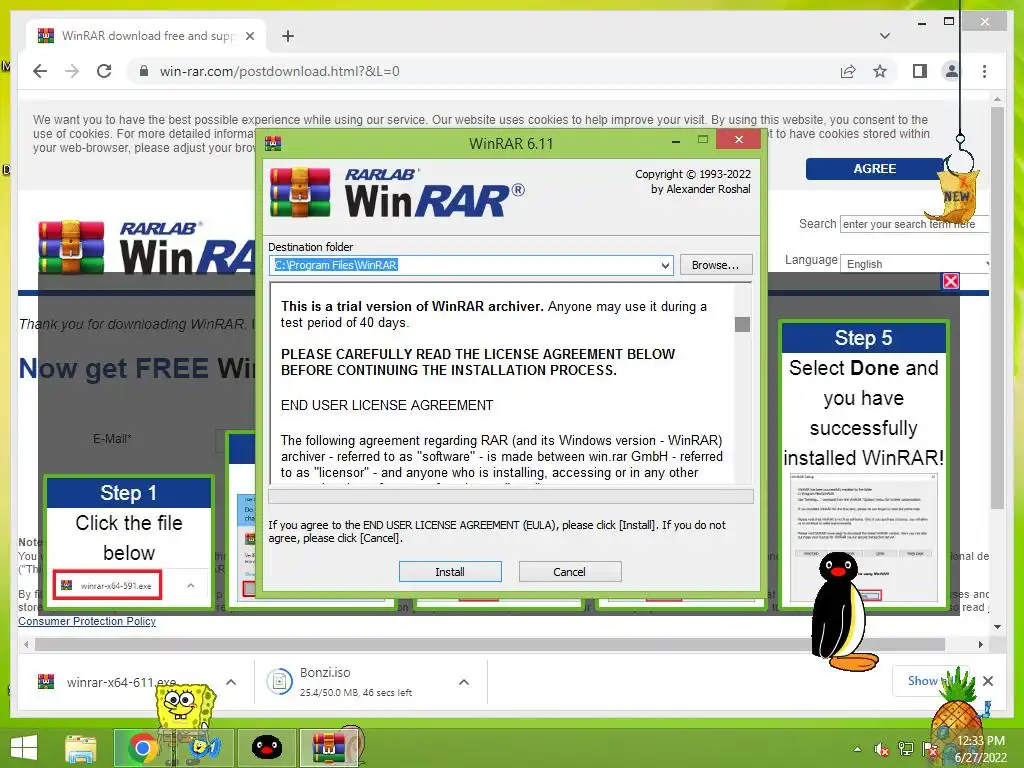The width and height of the screenshot is (1024, 768).
Task: Open the Language English dropdown
Action: [x=915, y=264]
